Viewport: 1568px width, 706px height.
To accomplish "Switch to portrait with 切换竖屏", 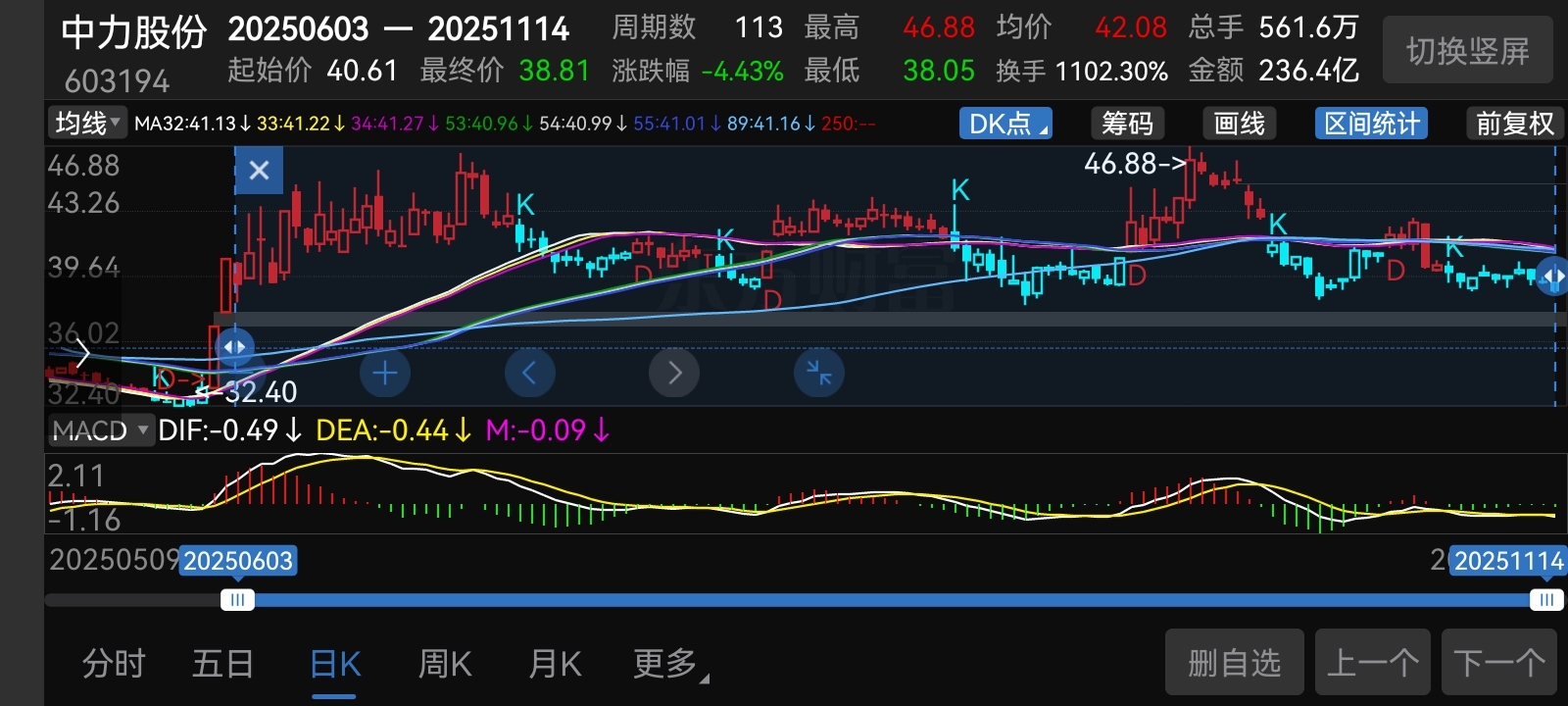I will (x=1467, y=51).
